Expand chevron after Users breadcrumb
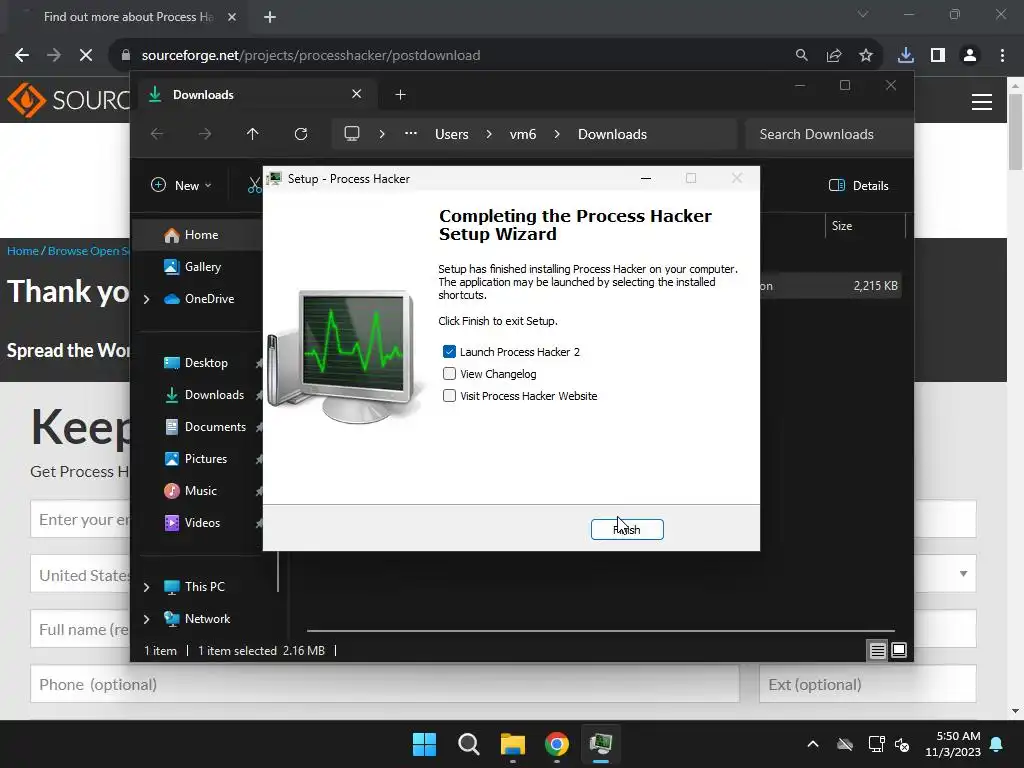Image resolution: width=1024 pixels, height=768 pixels. click(489, 134)
